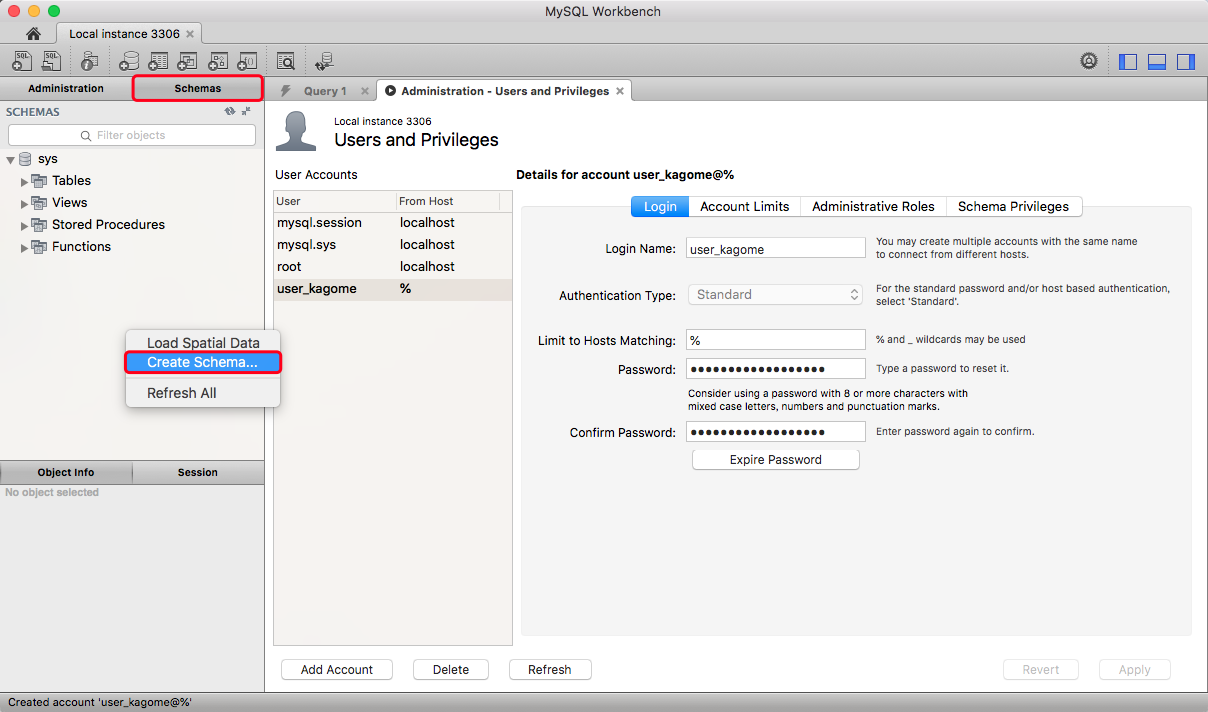Select the Login tab

pyautogui.click(x=660, y=206)
